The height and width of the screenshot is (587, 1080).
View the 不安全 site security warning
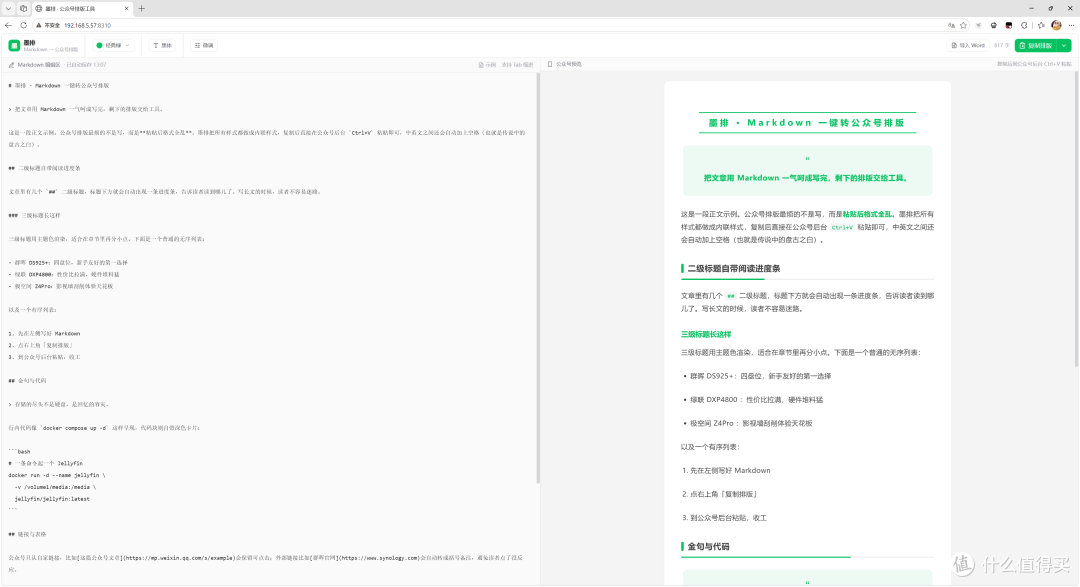48,25
